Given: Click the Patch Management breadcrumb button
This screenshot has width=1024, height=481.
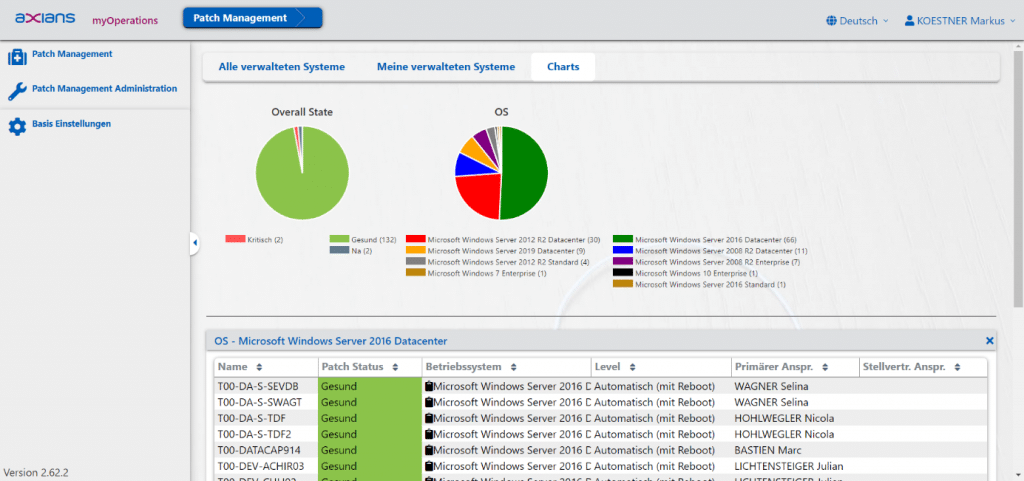Looking at the screenshot, I should click(251, 17).
